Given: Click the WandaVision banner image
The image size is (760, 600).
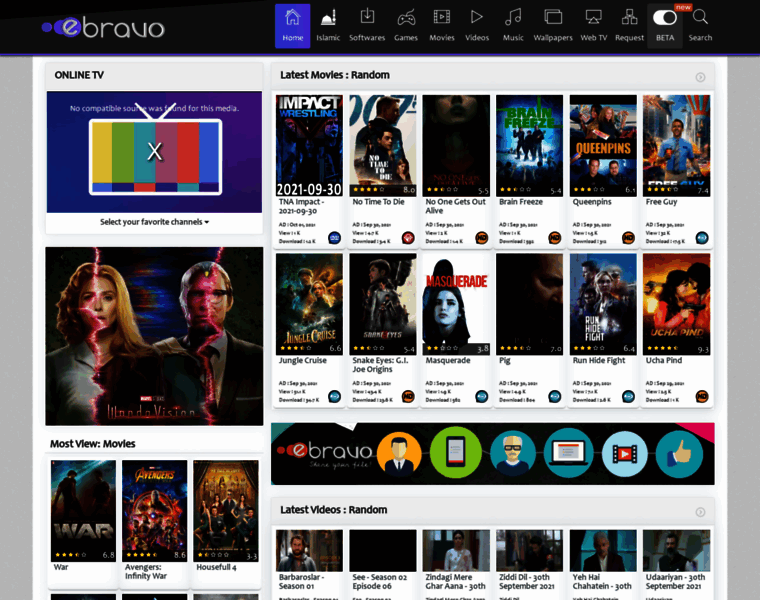Looking at the screenshot, I should click(154, 336).
